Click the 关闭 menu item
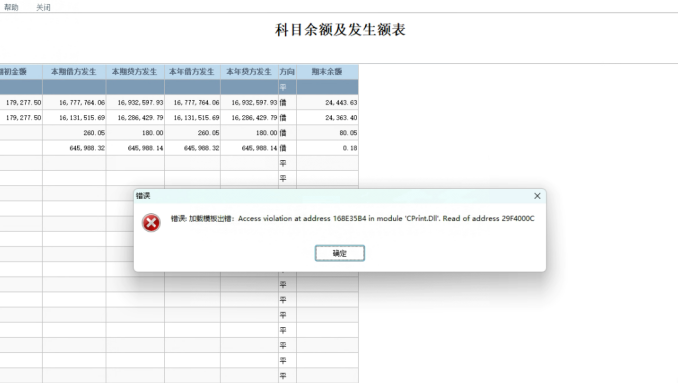The image size is (678, 384). coord(43,7)
